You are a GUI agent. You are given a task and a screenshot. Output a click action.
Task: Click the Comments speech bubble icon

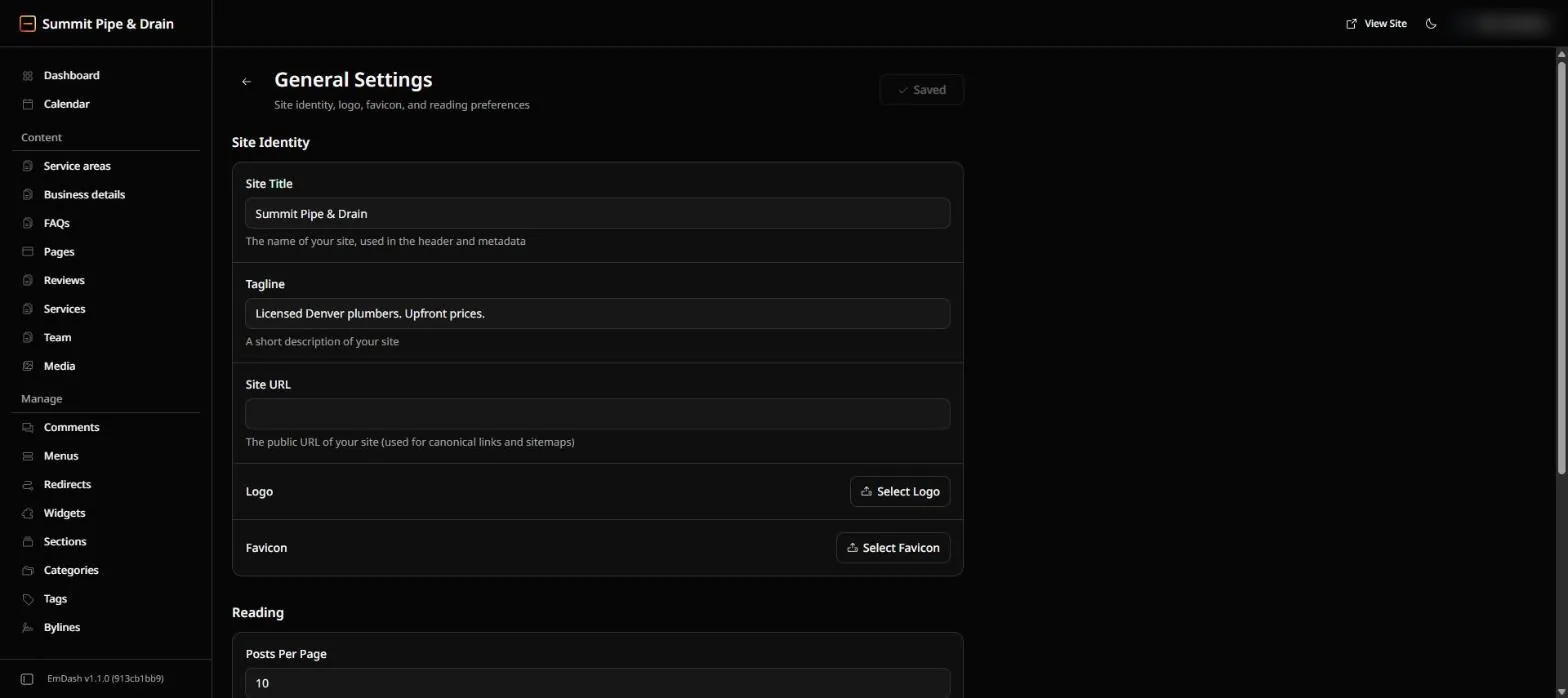pos(28,428)
